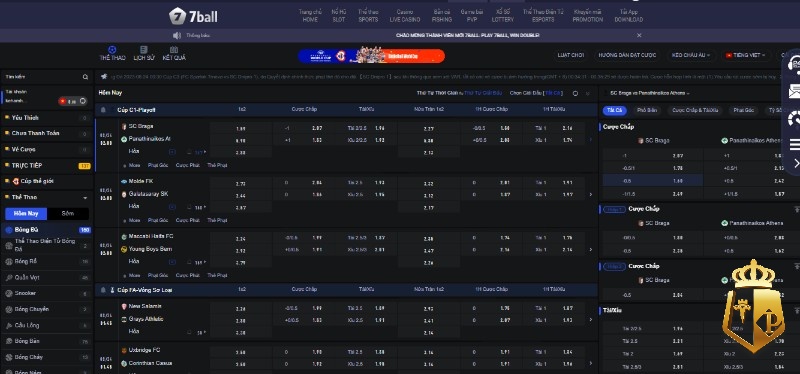
Task: Sort by Thứ Tự Thời Gian
Action: 438,93
